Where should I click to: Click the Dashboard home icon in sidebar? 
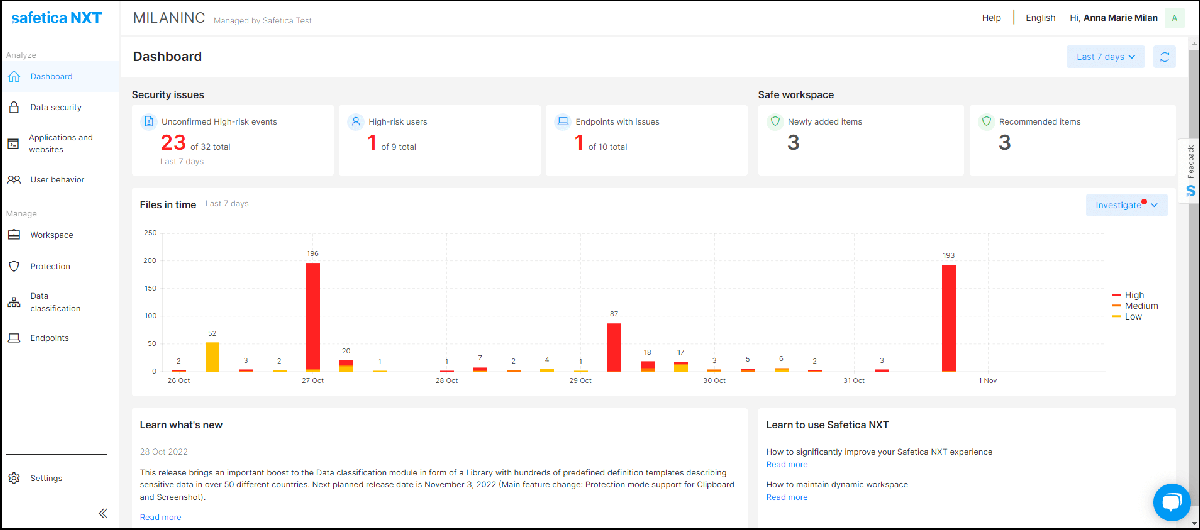tap(14, 77)
